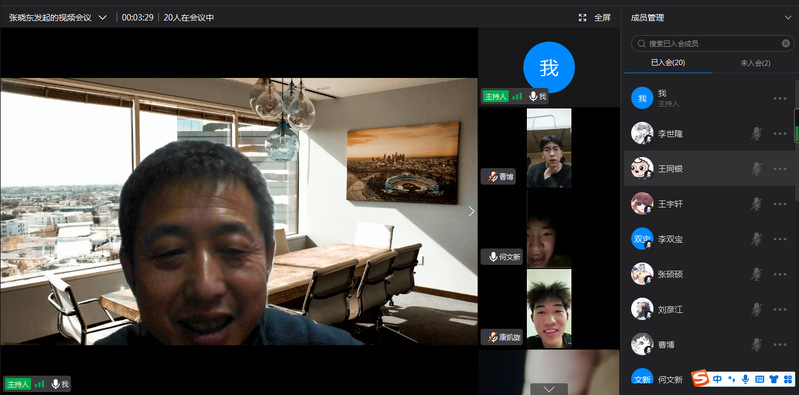Toggle the muted mic icon for 张硕硕

tap(756, 274)
